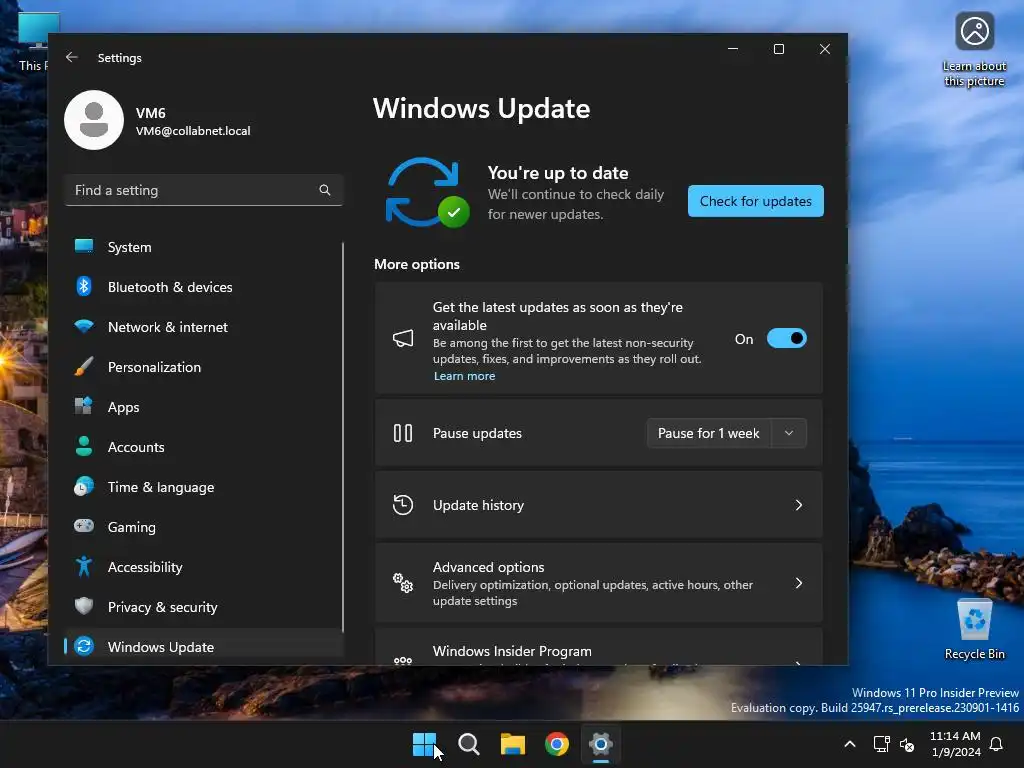Click the Settings gear on taskbar

[x=601, y=743]
